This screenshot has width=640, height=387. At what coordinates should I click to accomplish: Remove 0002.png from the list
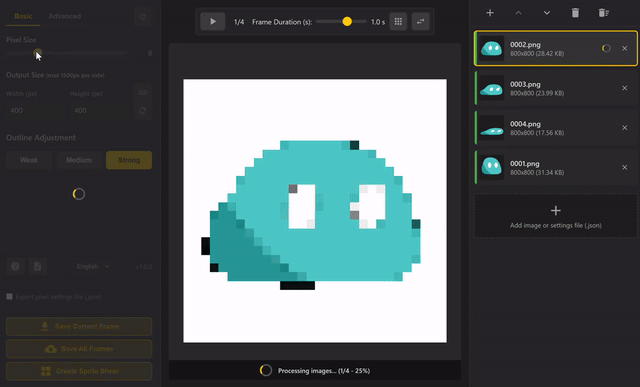[x=624, y=48]
